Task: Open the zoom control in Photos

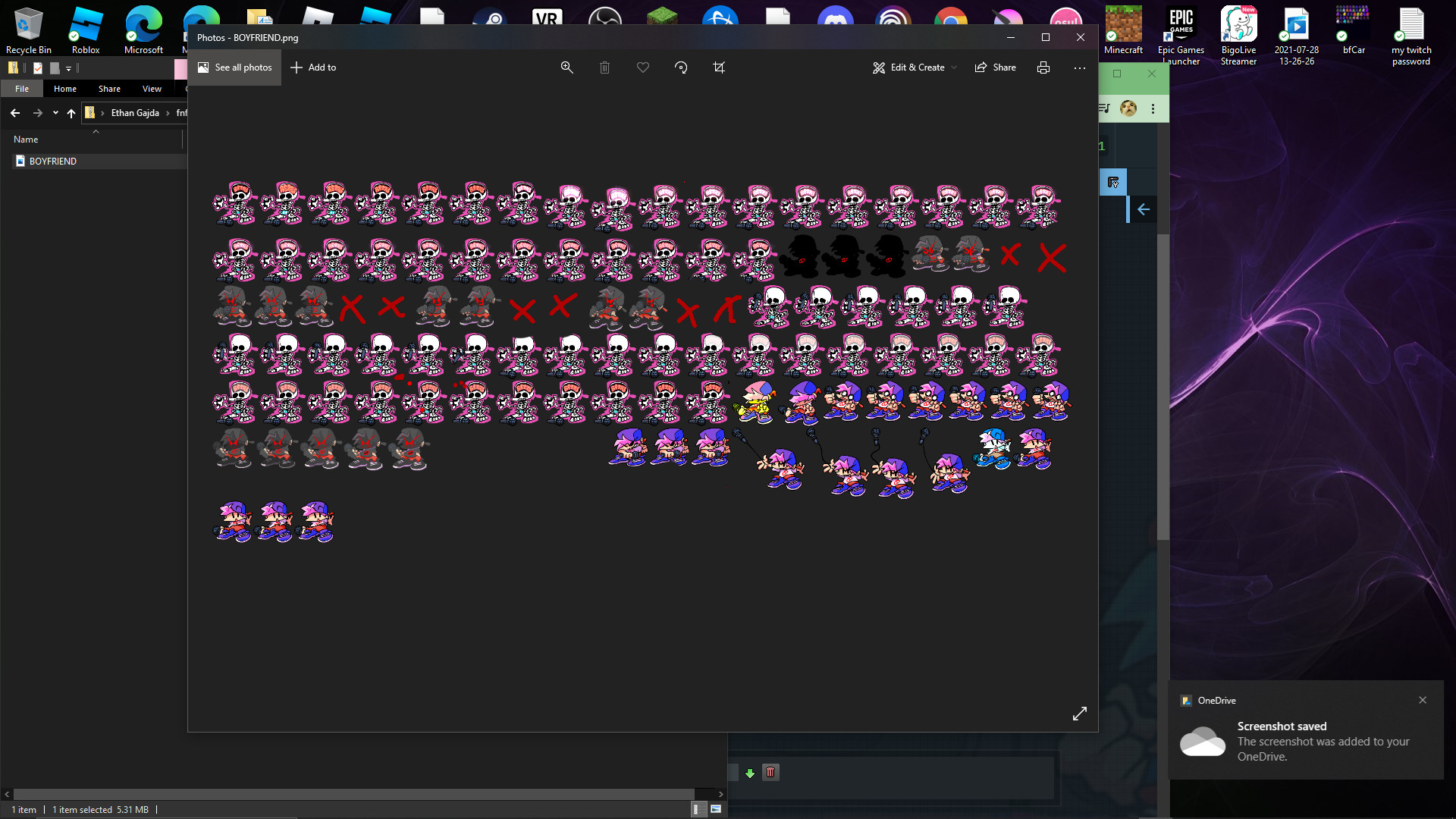Action: pos(566,67)
